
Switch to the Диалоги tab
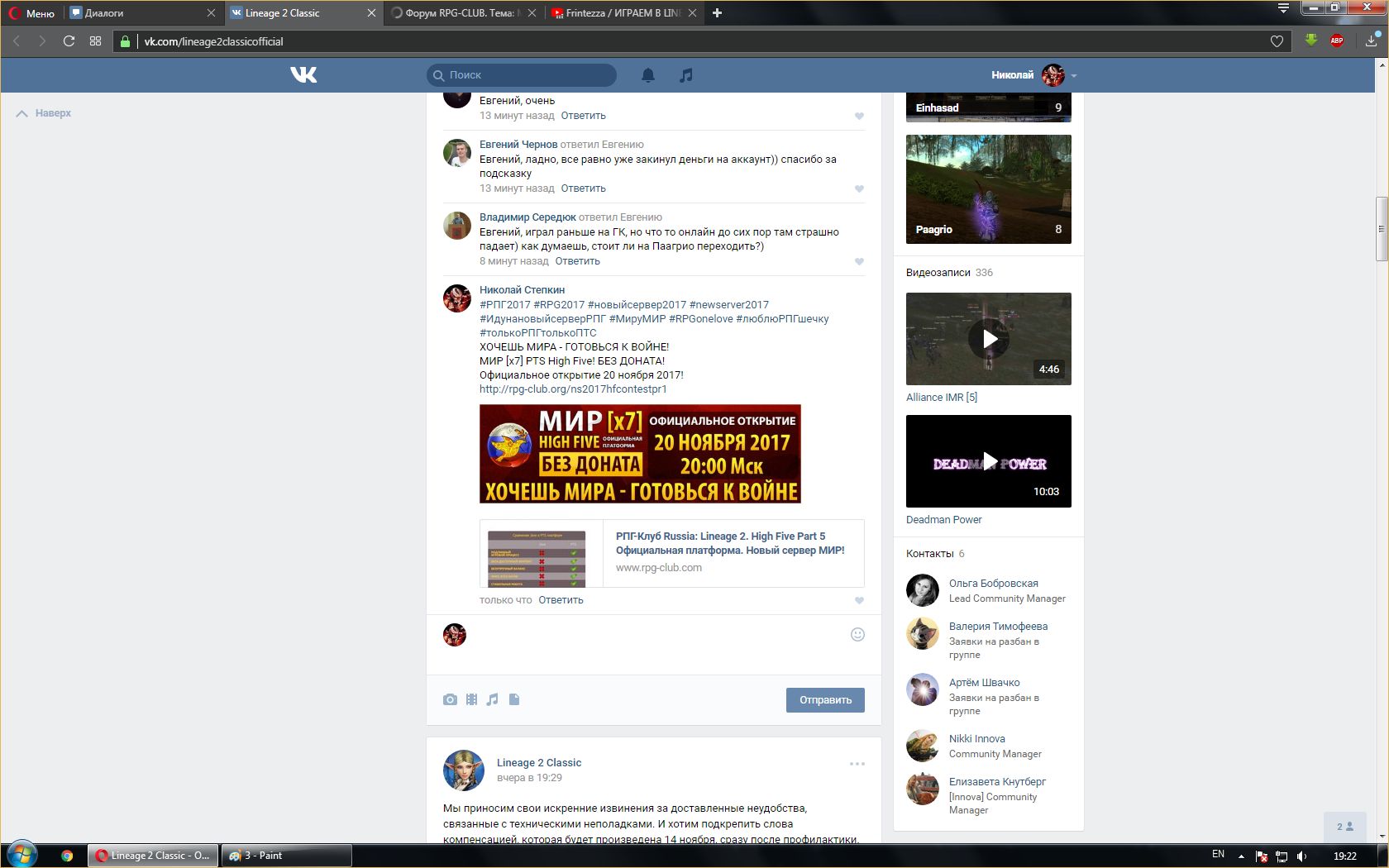click(142, 13)
